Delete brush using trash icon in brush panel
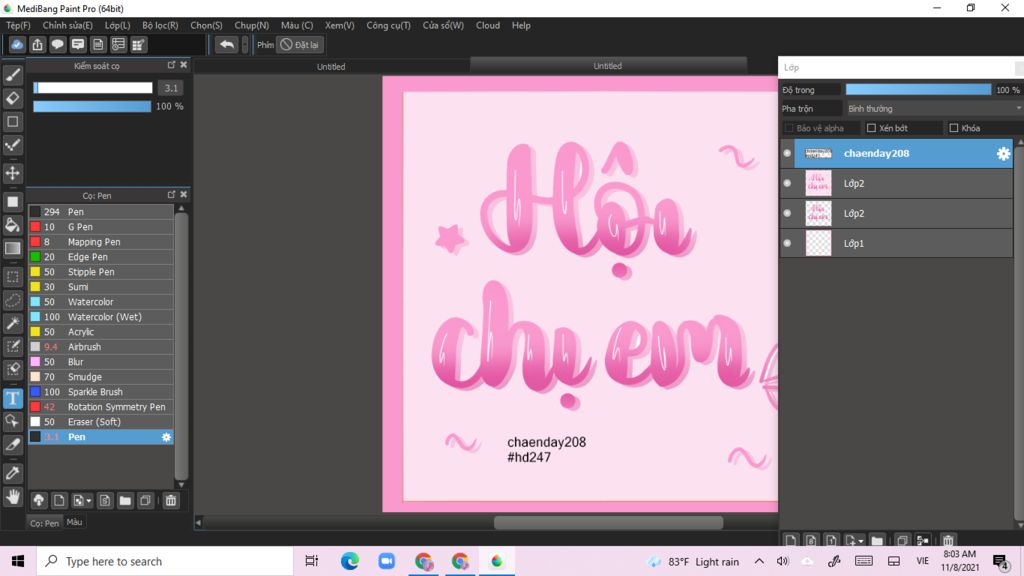Screen dimensions: 1024x576 (x=170, y=501)
